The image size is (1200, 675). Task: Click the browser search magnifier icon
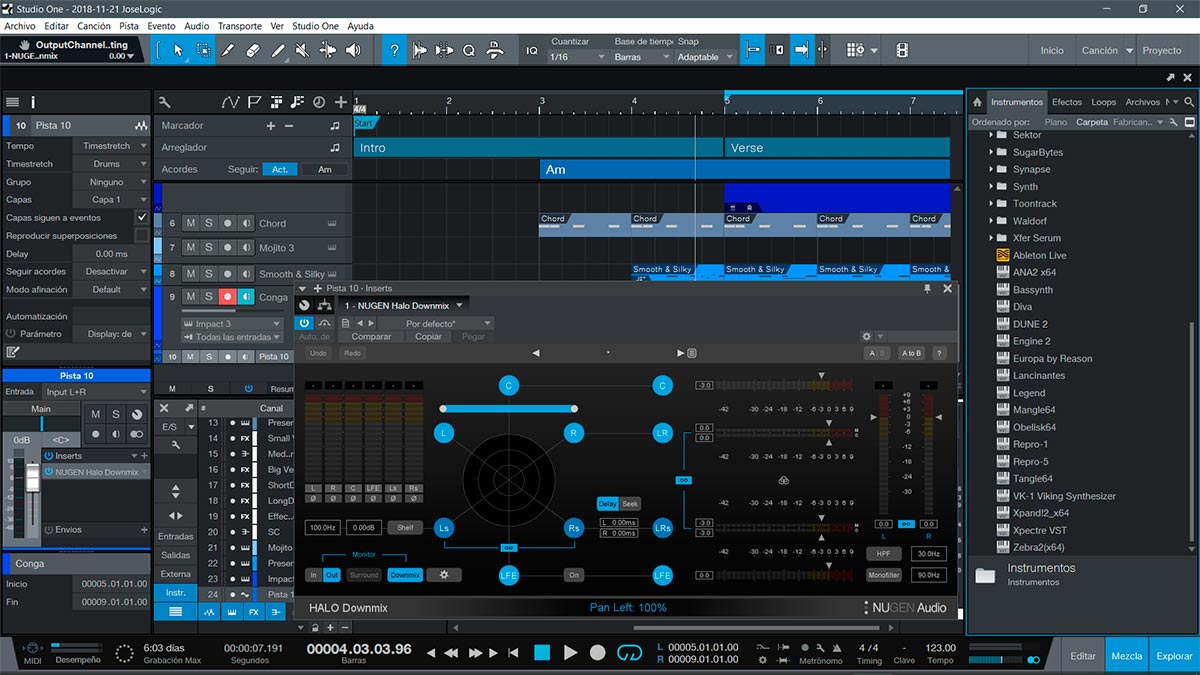[x=1189, y=102]
